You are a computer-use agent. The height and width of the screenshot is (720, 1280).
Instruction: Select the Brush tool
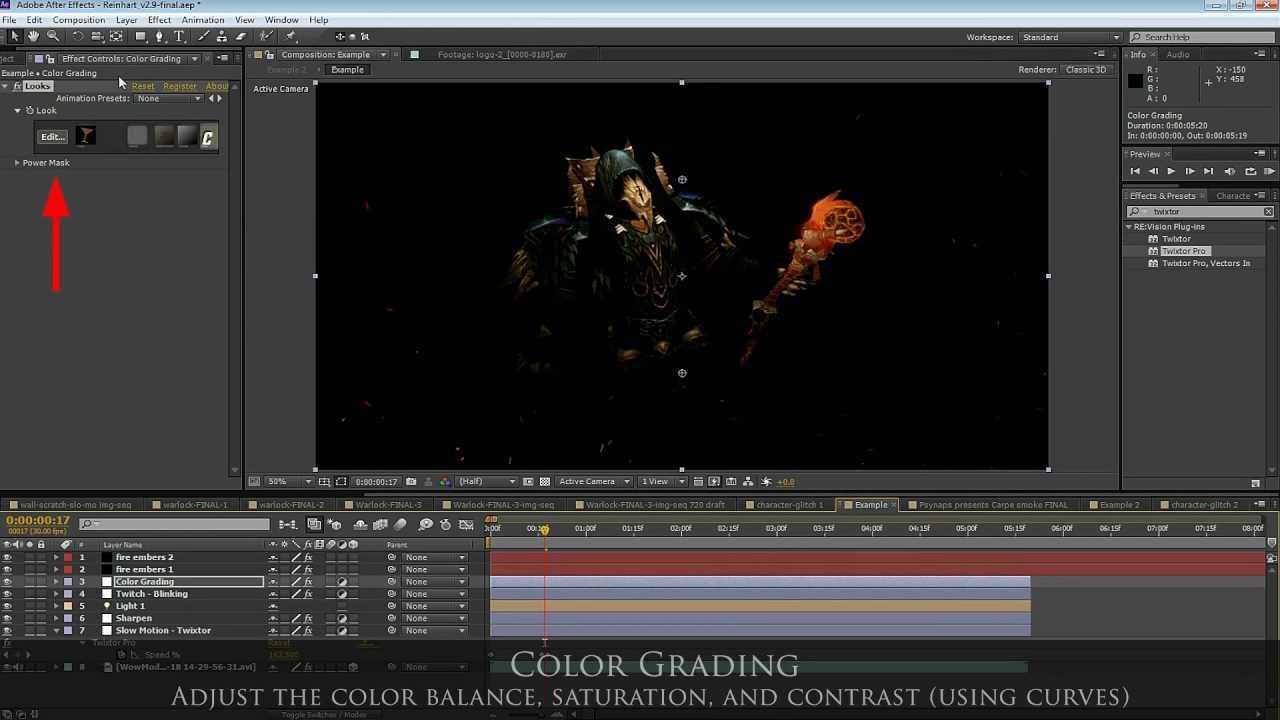(204, 37)
